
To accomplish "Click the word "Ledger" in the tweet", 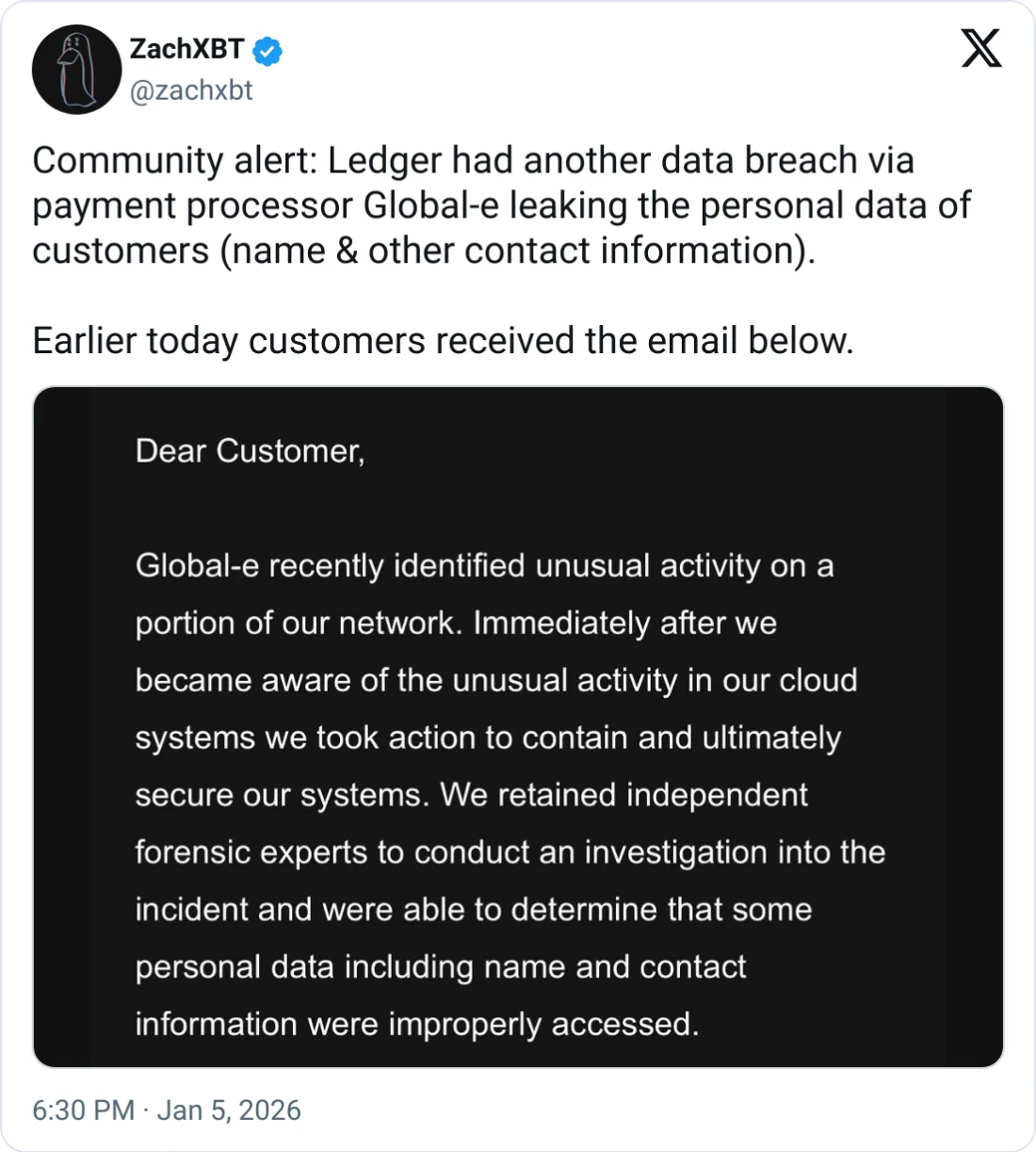I will click(x=384, y=161).
